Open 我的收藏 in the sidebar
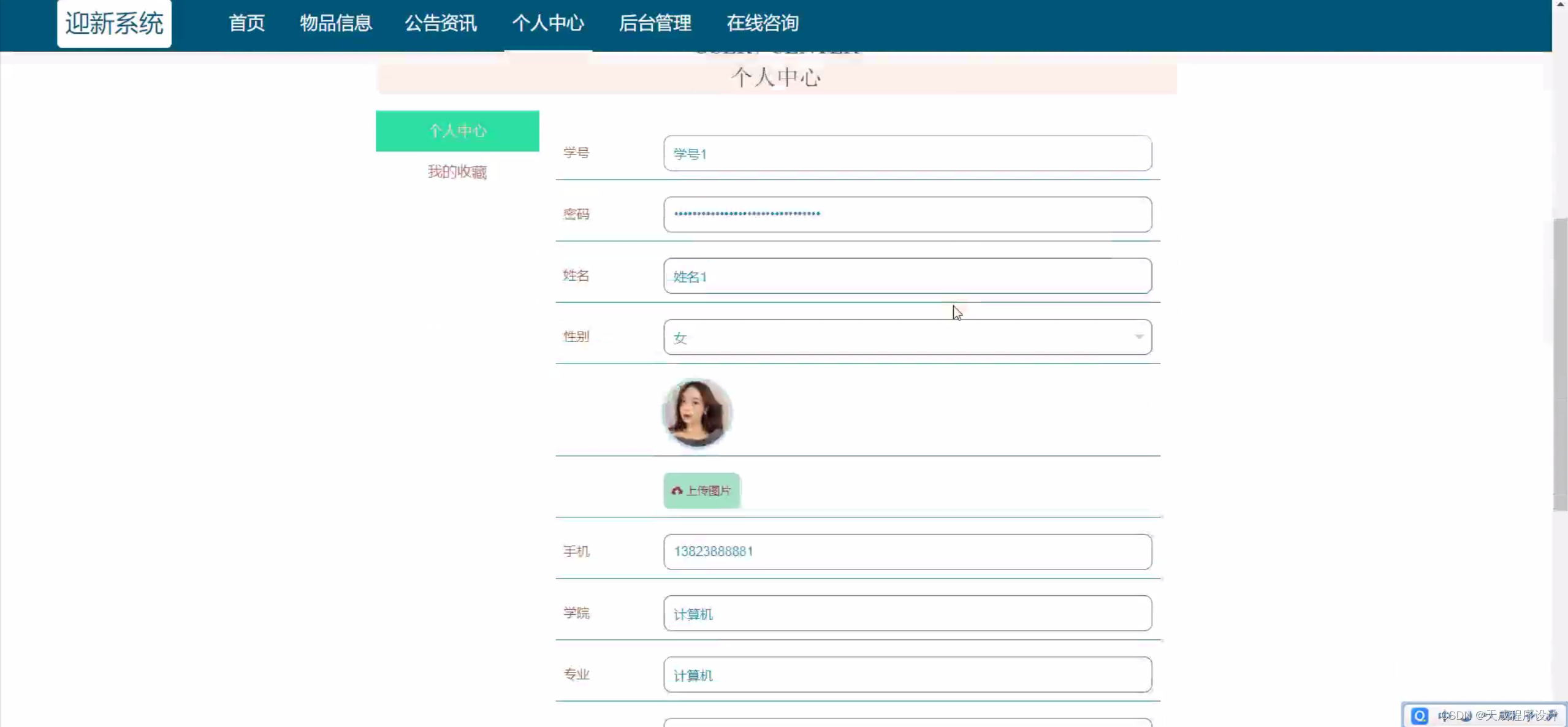Viewport: 1568px width, 727px height. (x=457, y=172)
